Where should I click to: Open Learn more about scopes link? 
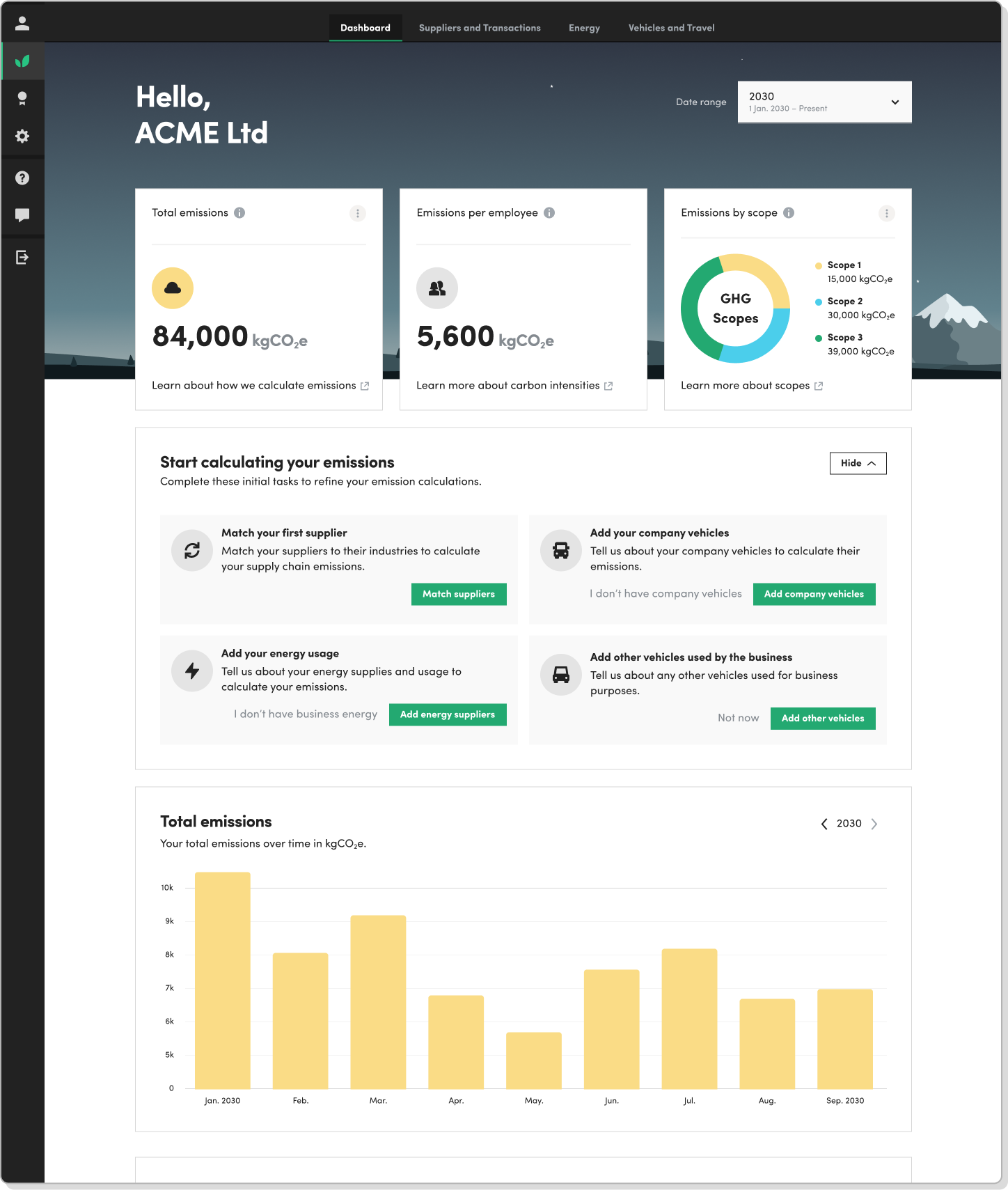click(x=746, y=386)
